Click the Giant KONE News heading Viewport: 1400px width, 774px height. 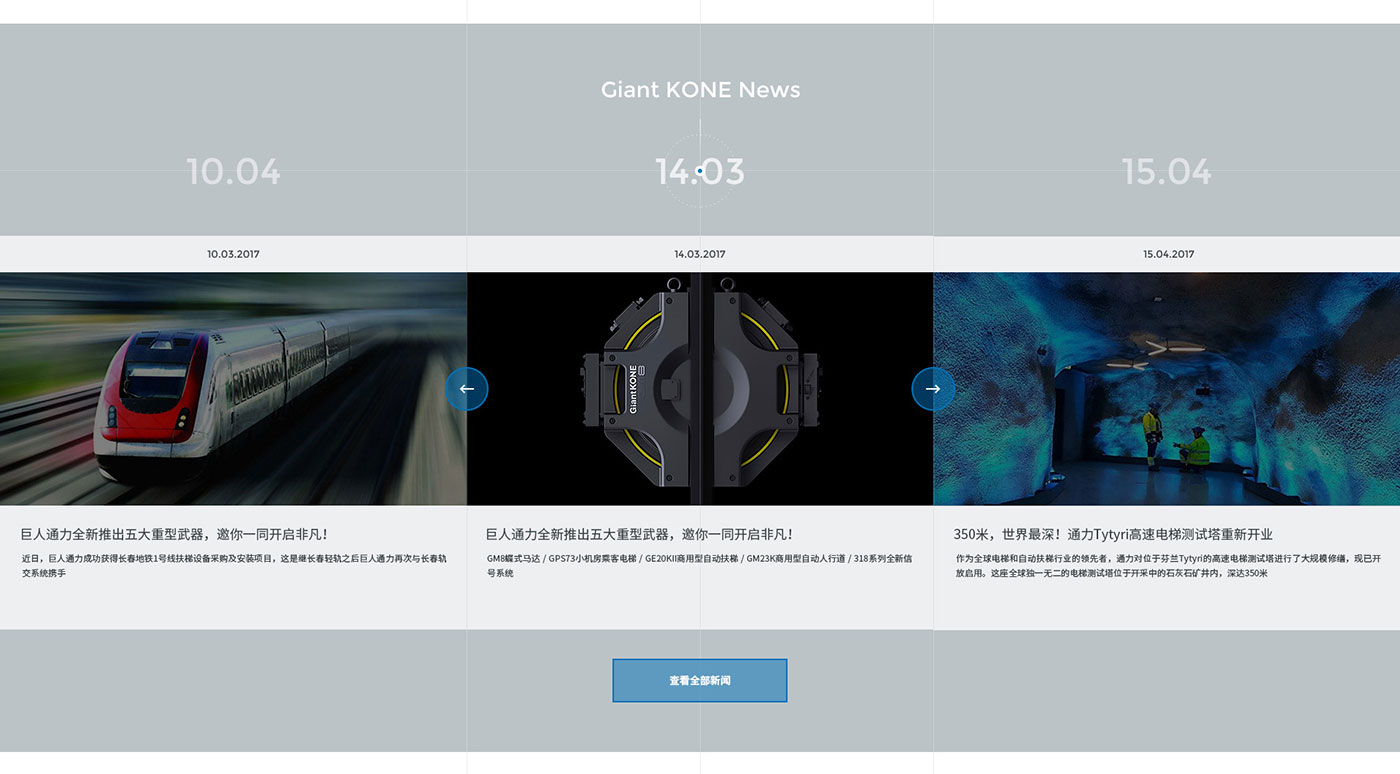pos(700,90)
